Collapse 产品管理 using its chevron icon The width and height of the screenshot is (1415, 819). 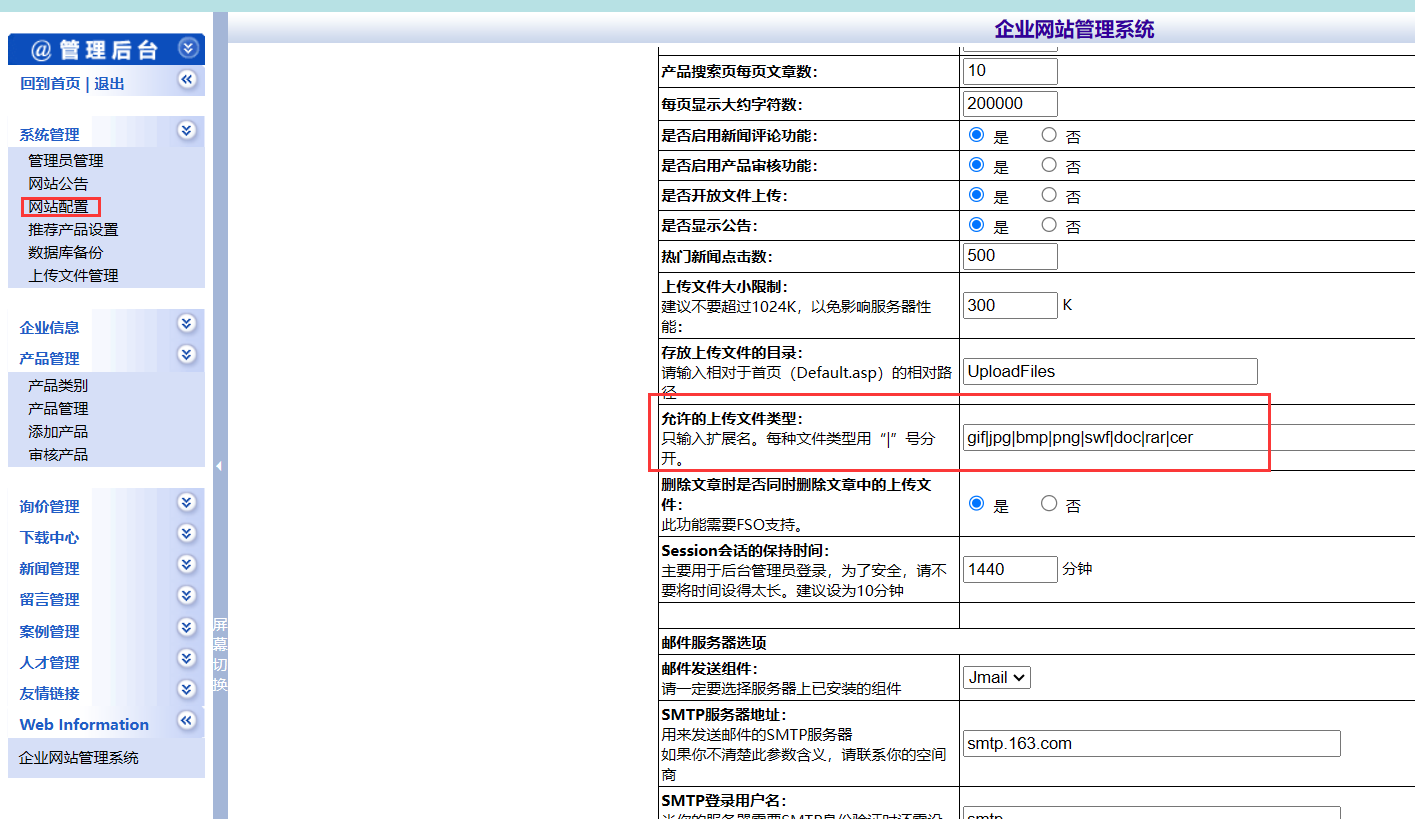pyautogui.click(x=187, y=354)
